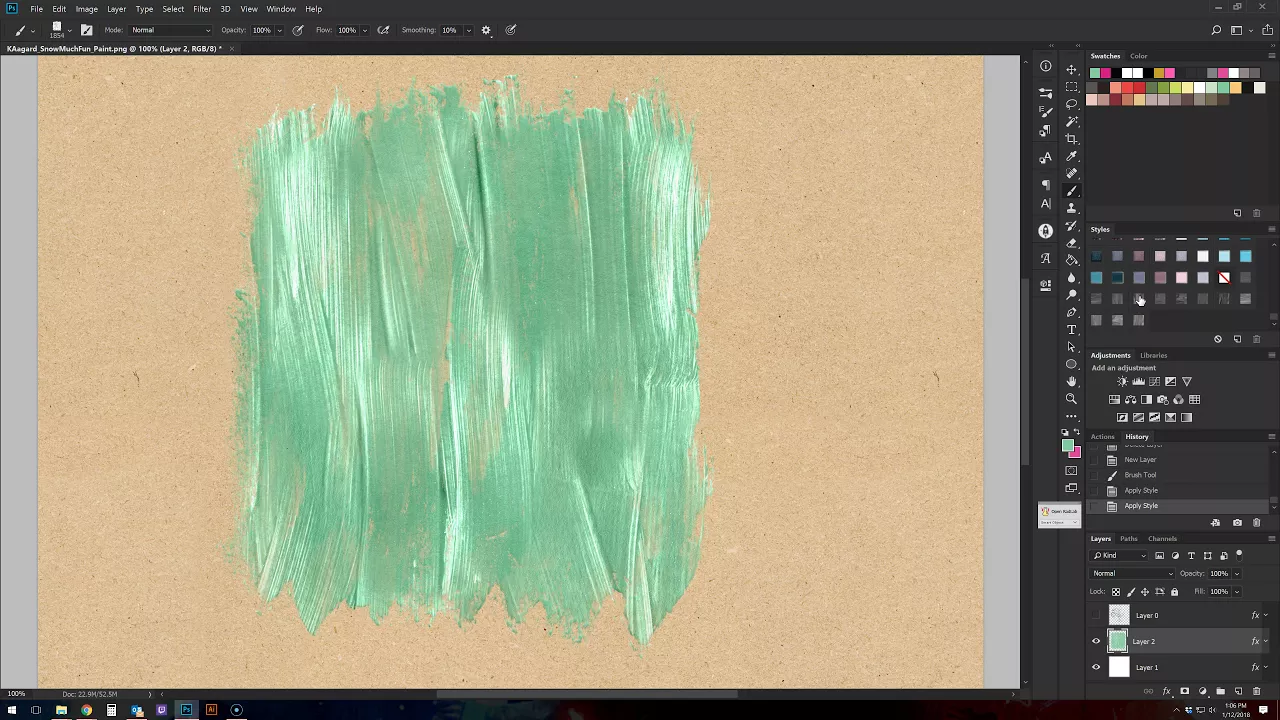This screenshot has width=1280, height=720.
Task: Switch to the Channels tab
Action: 1162,539
